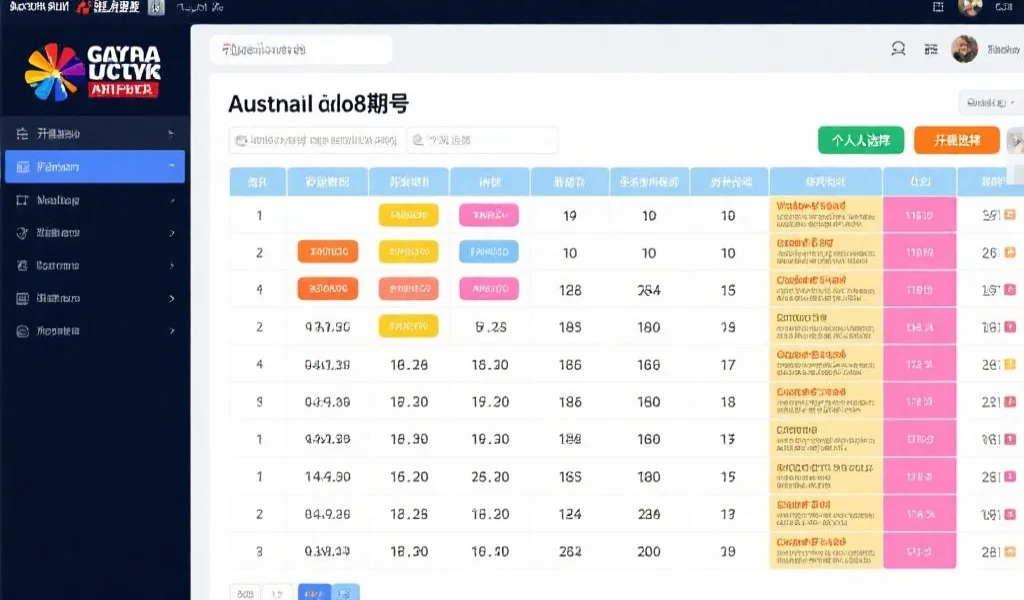
Task: Click the red house icon in the top bar
Action: (x=83, y=8)
